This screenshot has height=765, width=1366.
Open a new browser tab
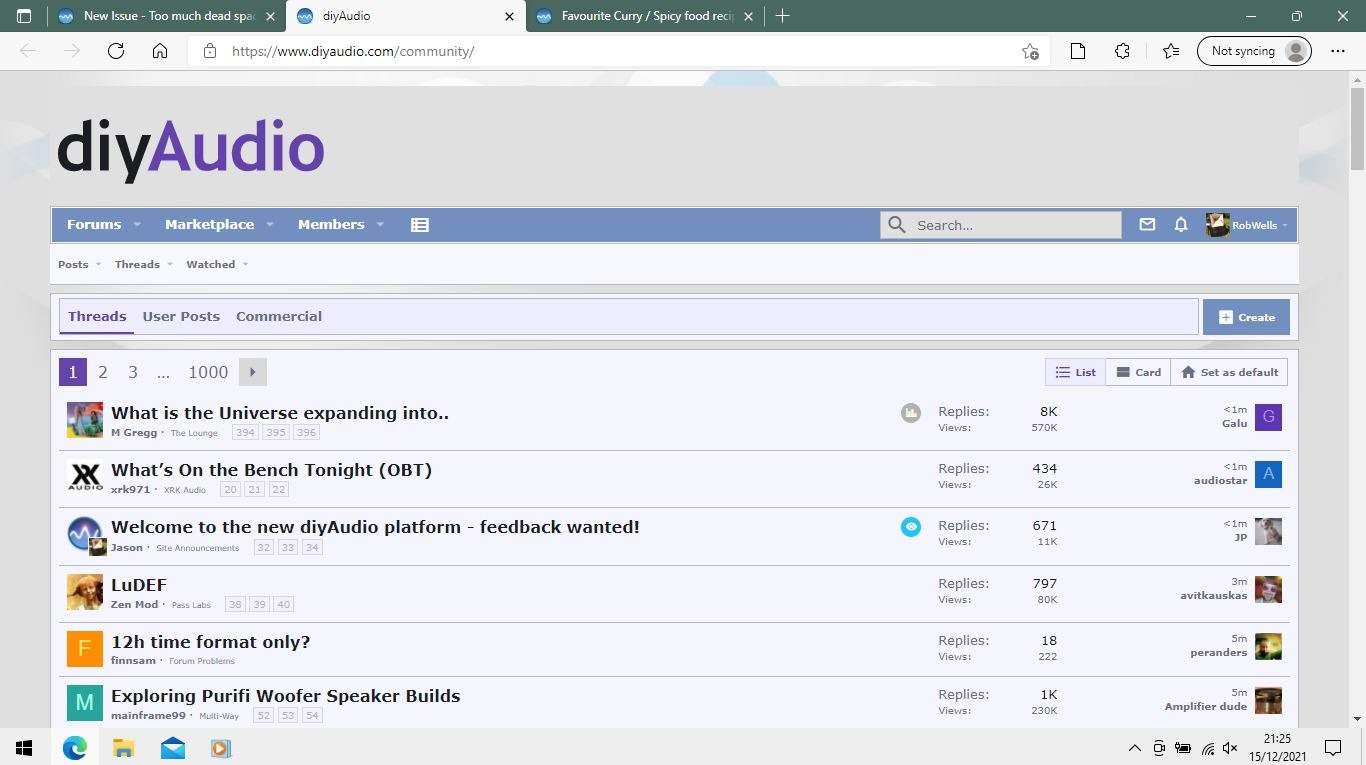tap(782, 16)
